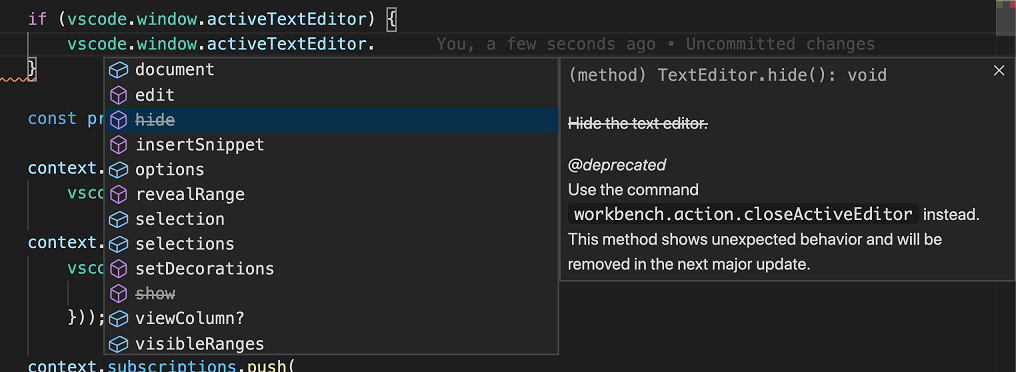1016x372 pixels.
Task: Select the selections suggestion
Action: click(x=331, y=244)
